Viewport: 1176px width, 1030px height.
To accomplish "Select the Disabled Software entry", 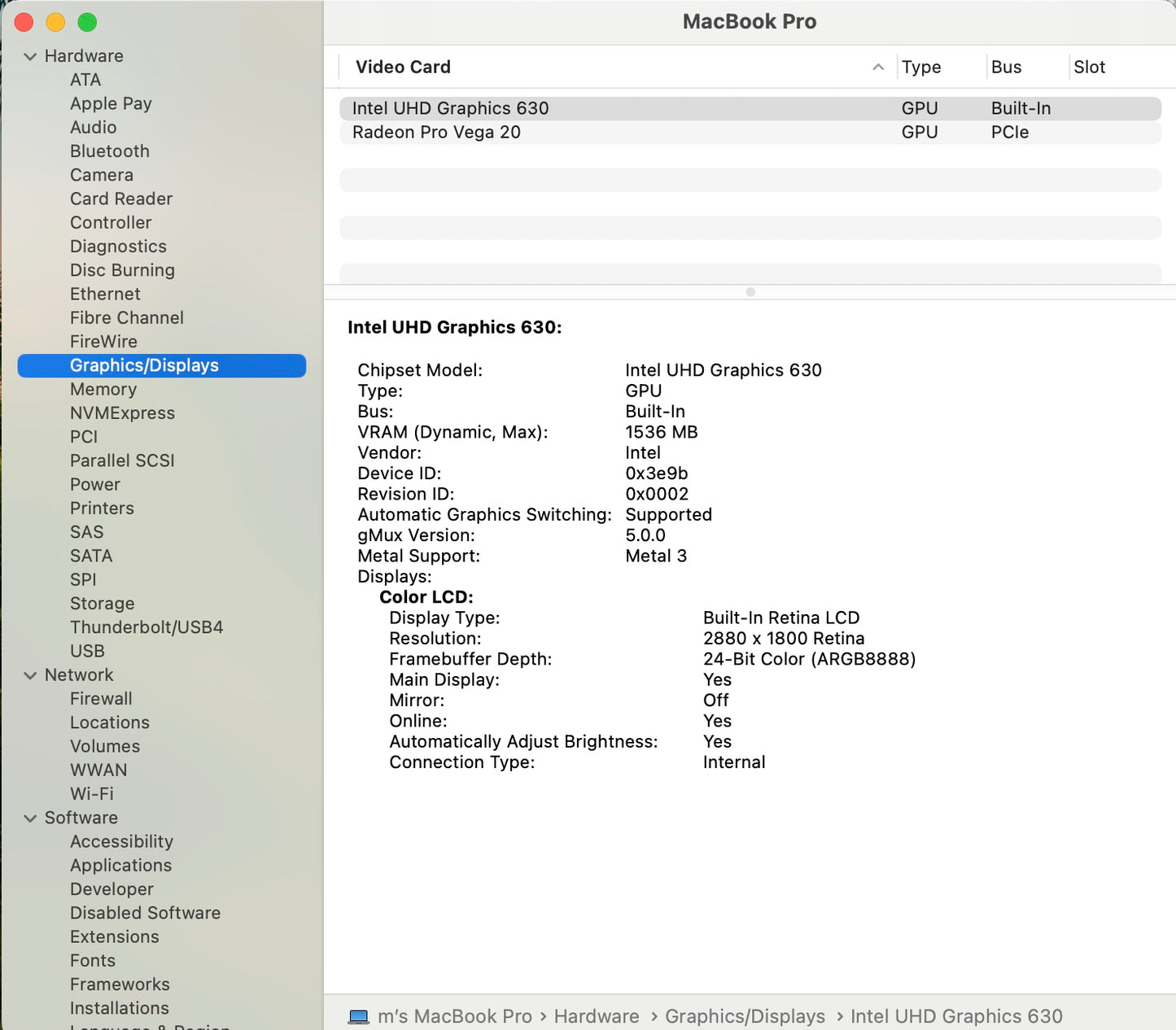I will tap(145, 913).
